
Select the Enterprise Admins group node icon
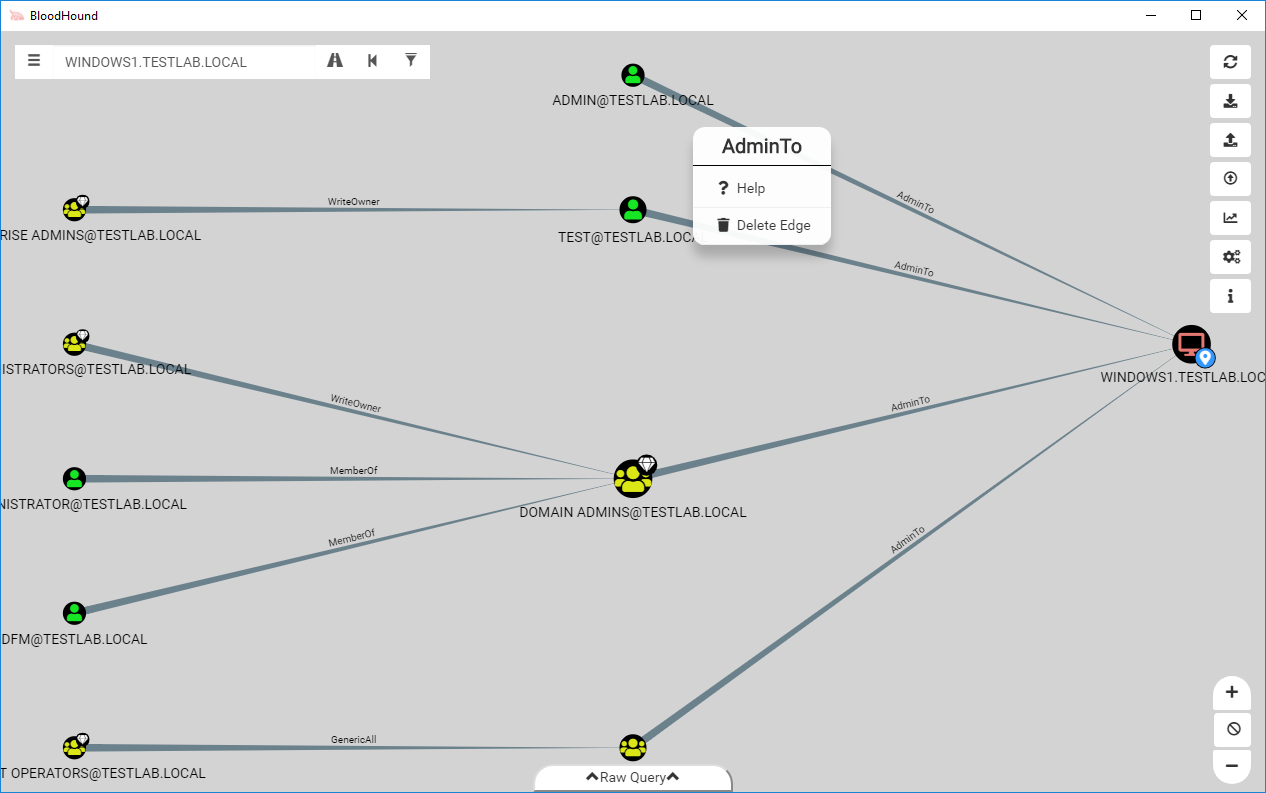(75, 209)
